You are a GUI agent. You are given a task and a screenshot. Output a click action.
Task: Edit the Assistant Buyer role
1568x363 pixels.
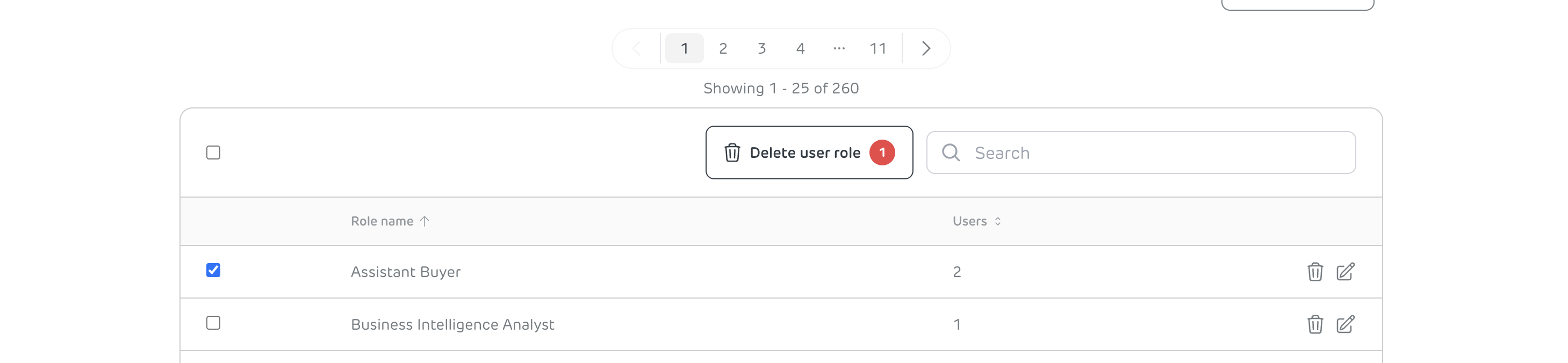tap(1345, 271)
